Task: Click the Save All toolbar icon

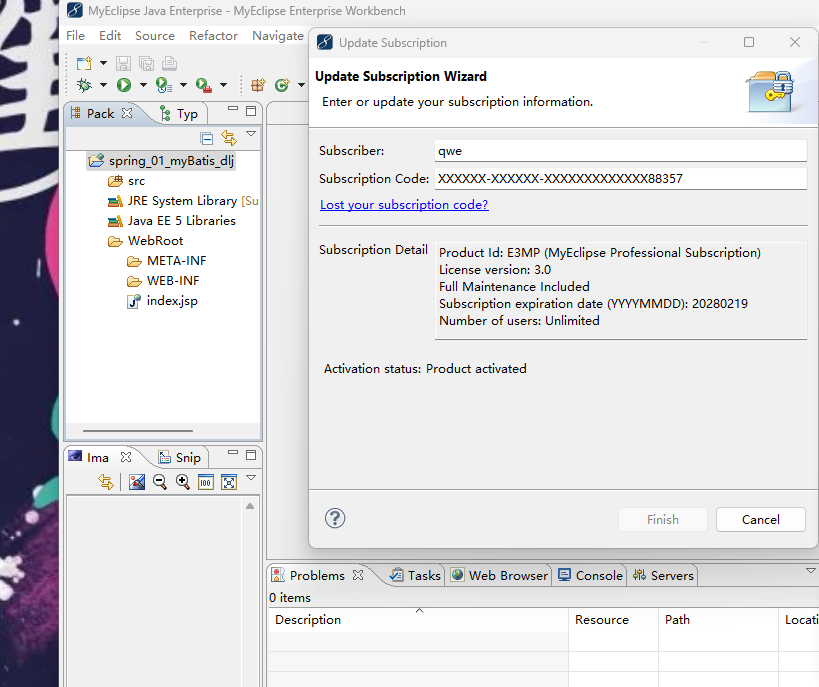Action: click(146, 64)
